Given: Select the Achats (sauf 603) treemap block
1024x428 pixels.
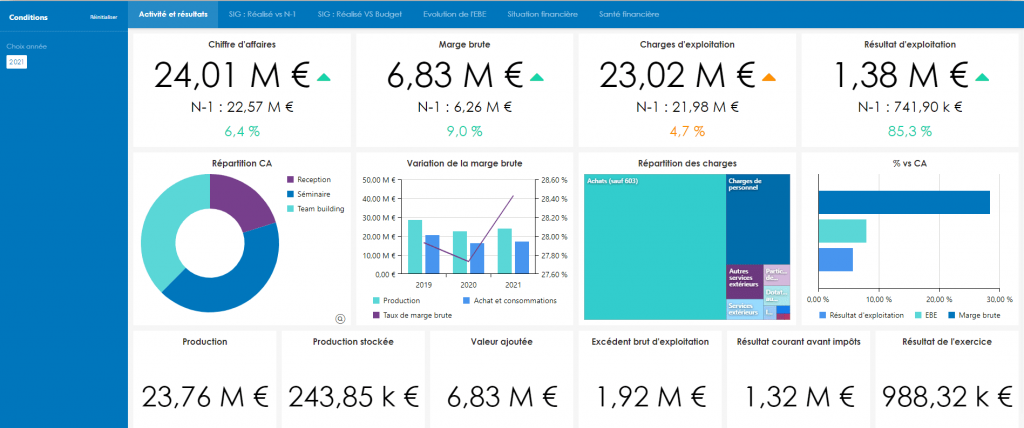Looking at the screenshot, I should pos(654,247).
